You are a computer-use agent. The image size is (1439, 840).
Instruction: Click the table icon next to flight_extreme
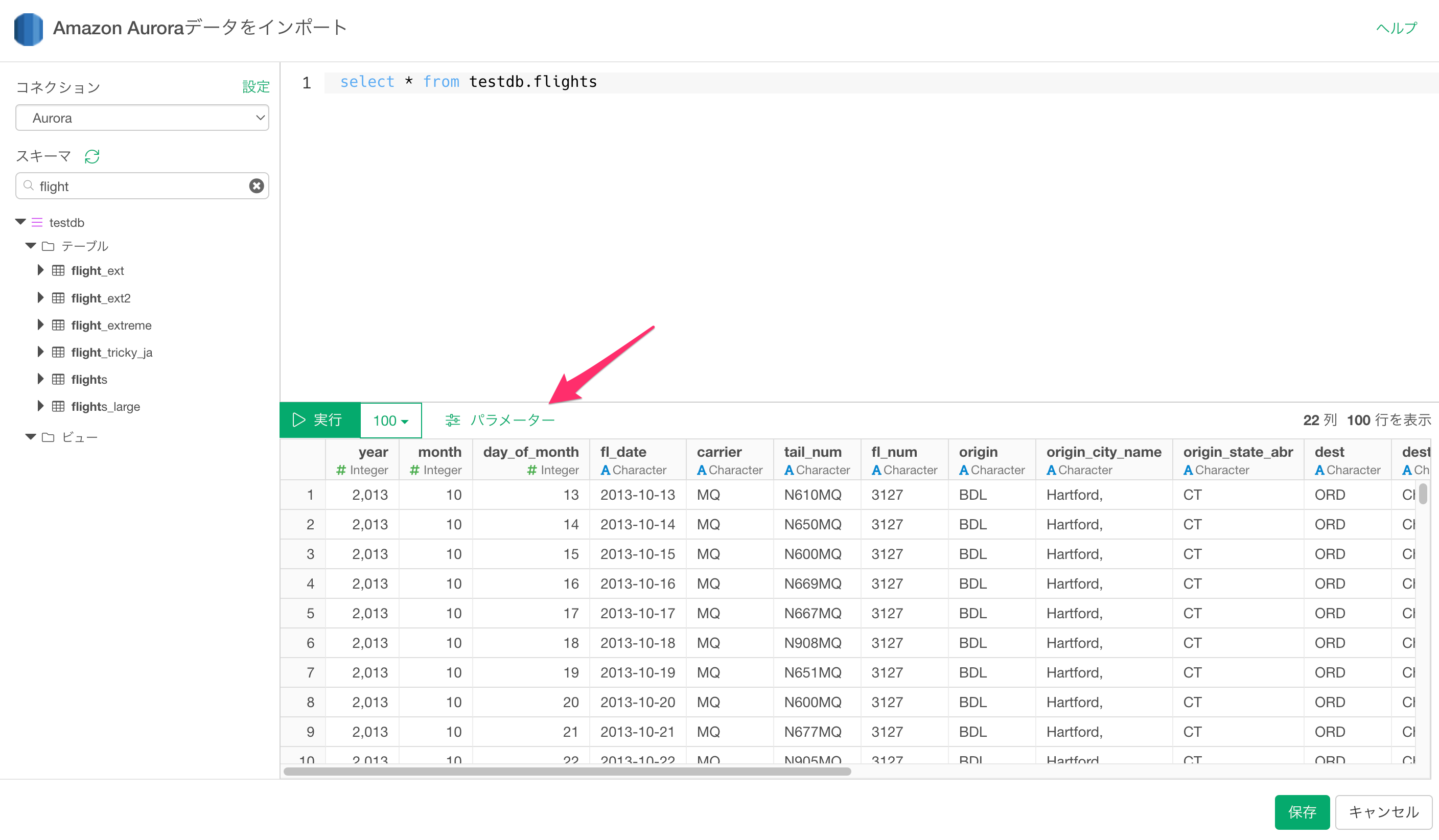(x=58, y=325)
